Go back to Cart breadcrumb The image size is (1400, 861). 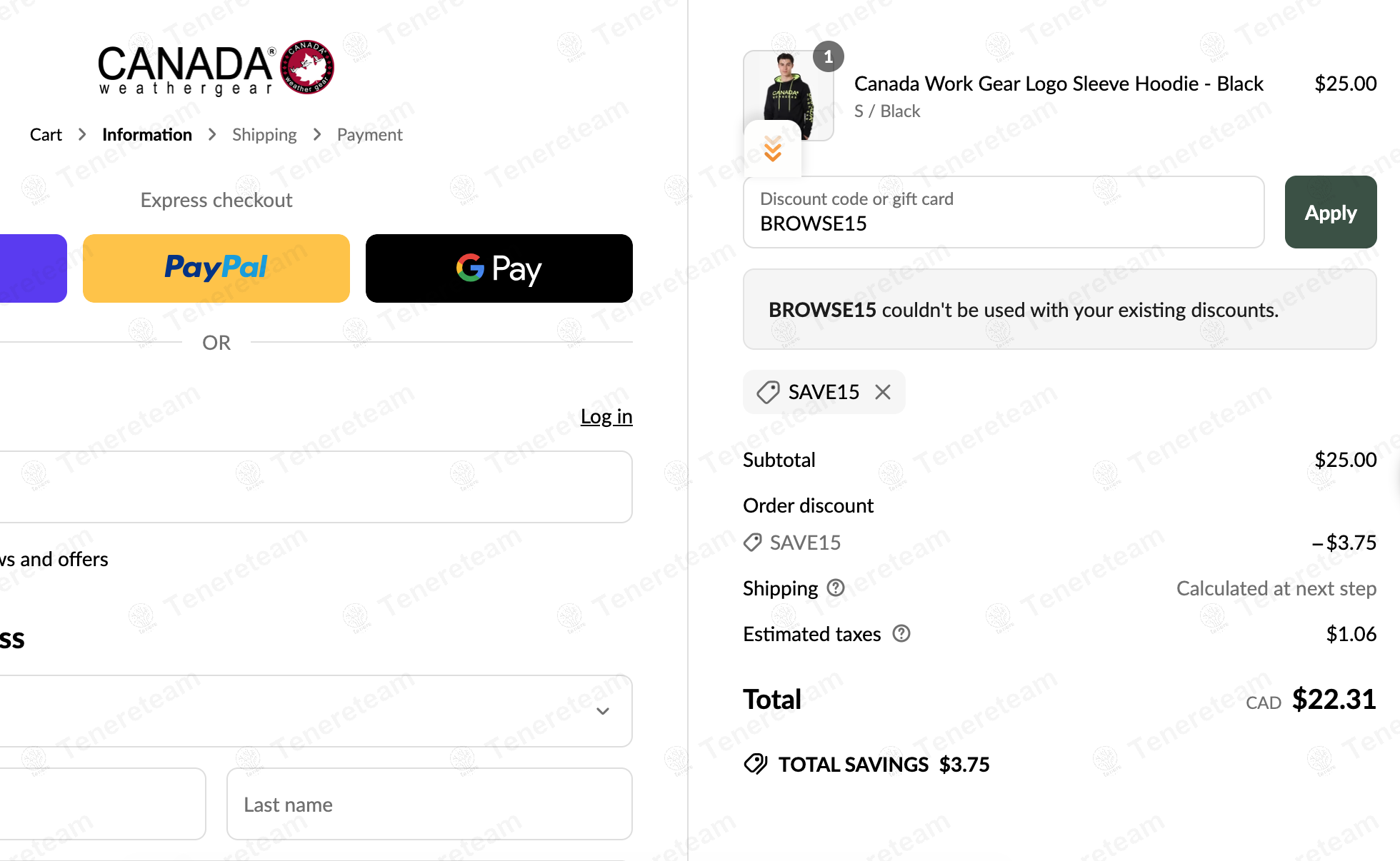click(46, 135)
